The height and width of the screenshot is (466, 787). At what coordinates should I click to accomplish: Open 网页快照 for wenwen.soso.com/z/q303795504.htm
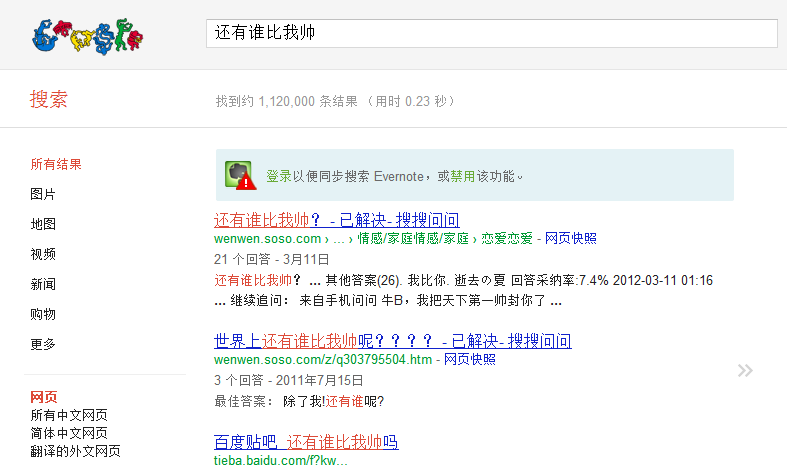coord(470,360)
